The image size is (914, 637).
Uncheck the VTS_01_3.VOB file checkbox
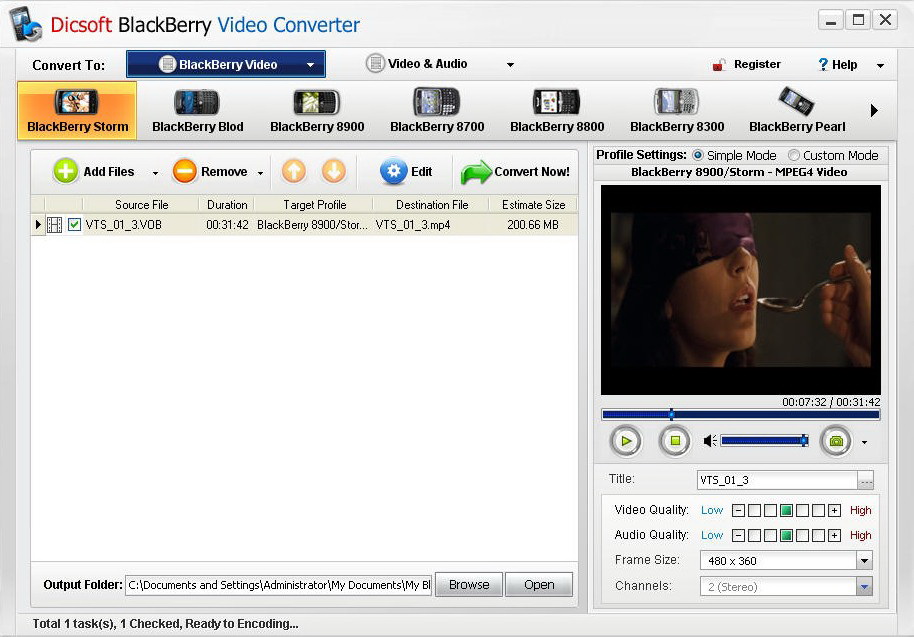coord(74,224)
